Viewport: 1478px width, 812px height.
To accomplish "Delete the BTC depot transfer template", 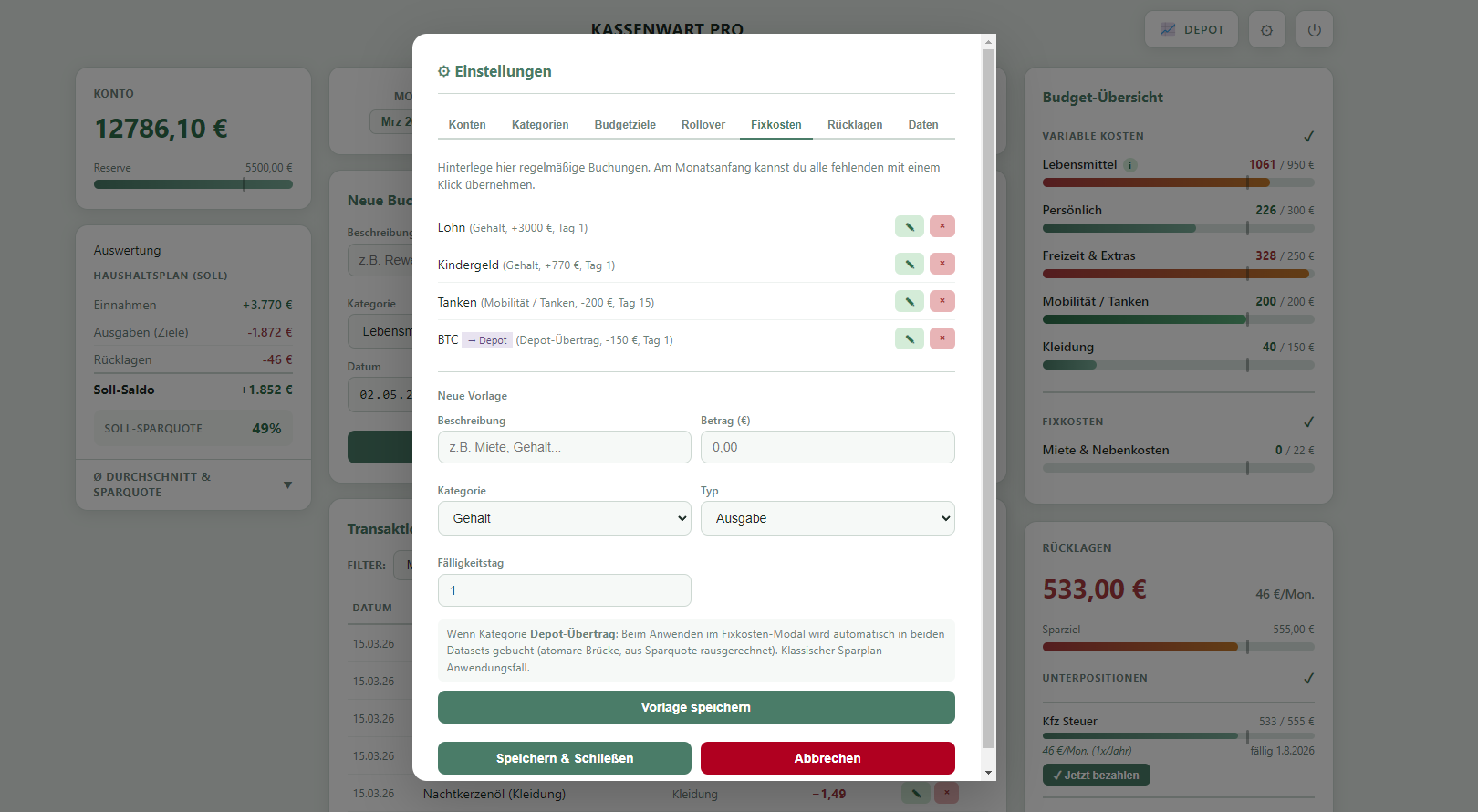I will pyautogui.click(x=942, y=338).
